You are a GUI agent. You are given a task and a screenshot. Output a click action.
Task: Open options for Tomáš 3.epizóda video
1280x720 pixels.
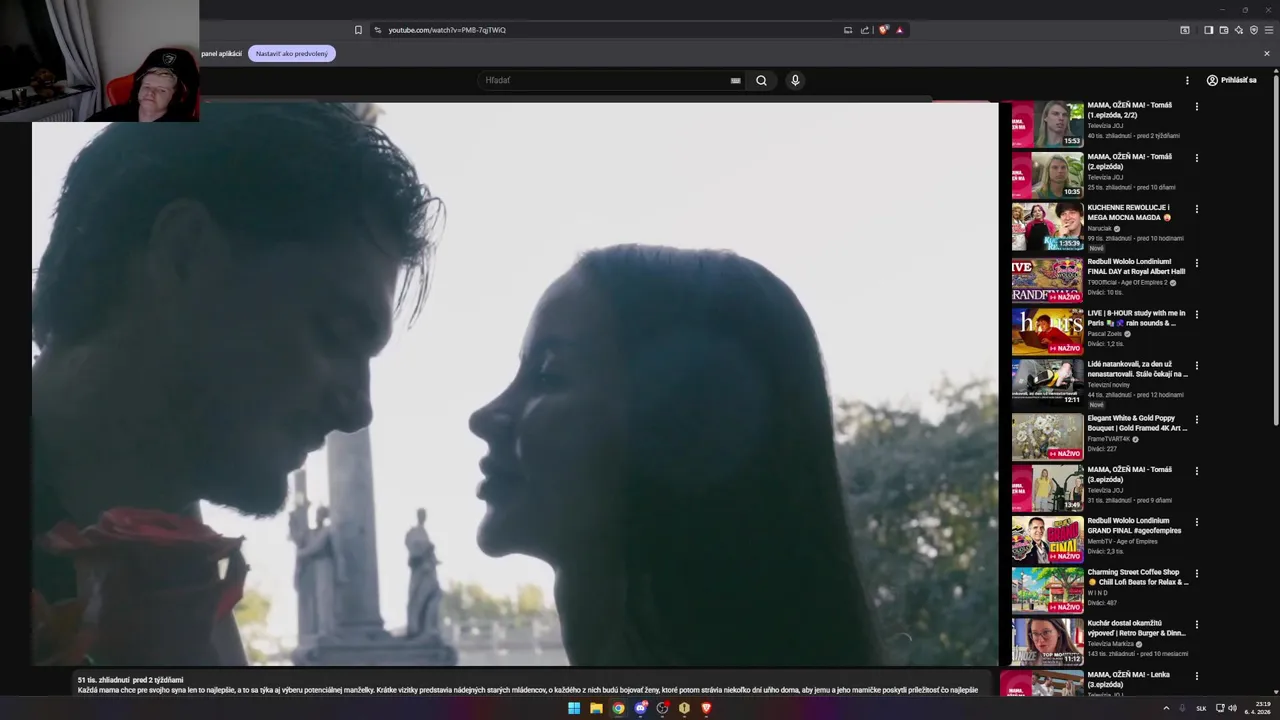coord(1196,471)
